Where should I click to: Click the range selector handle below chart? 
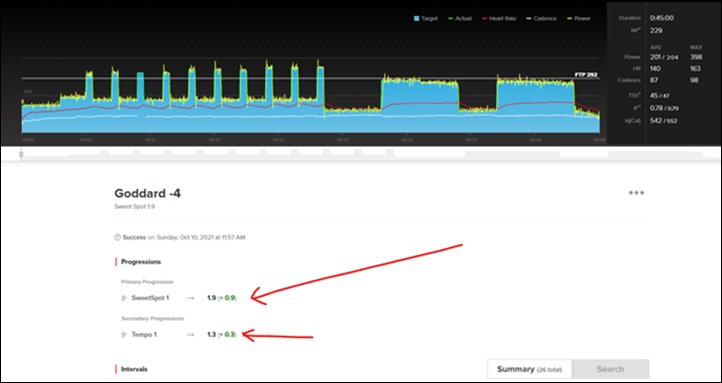(x=21, y=155)
